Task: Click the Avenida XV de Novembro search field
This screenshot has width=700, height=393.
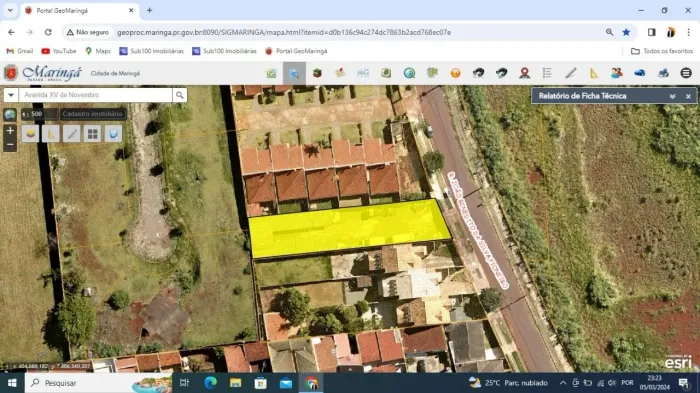Action: [x=95, y=95]
